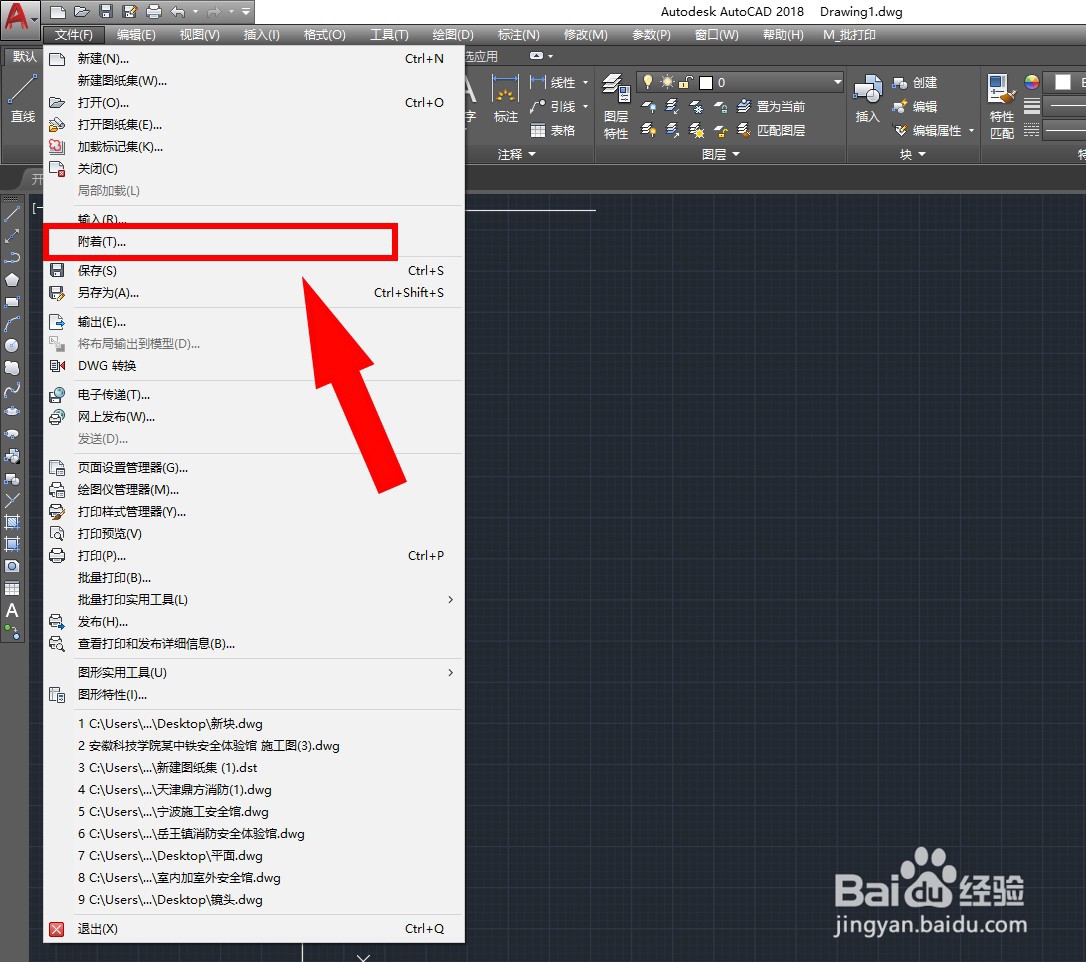The image size is (1086, 962).
Task: Select the multiline text A tool in left toolbar
Action: tap(12, 610)
